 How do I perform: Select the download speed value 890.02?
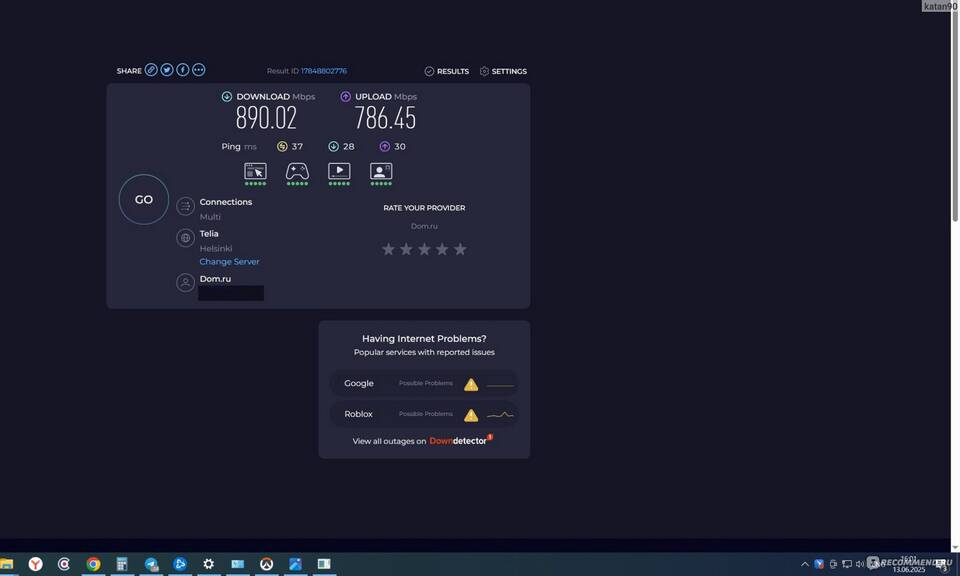point(266,118)
